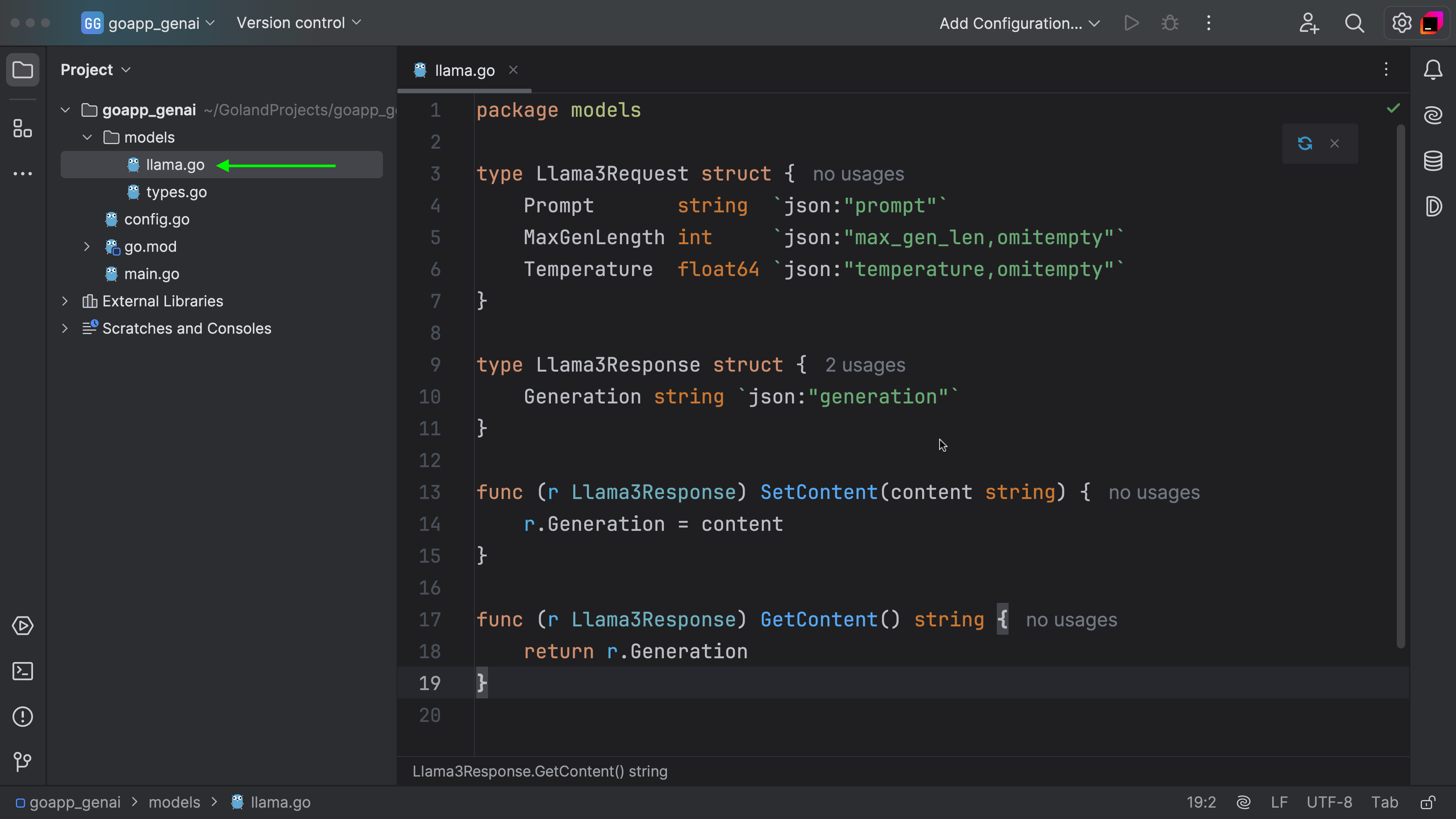1456x819 pixels.
Task: Open the Problems tool window
Action: 23,717
